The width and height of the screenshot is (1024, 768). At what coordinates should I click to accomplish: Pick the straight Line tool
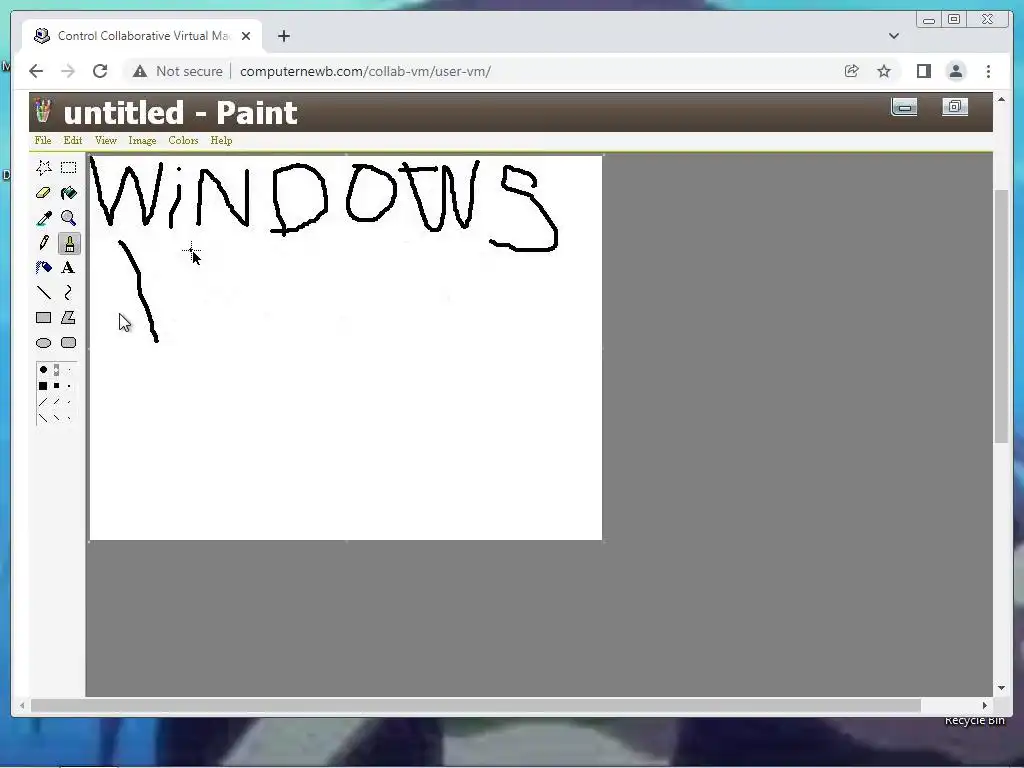click(x=44, y=293)
